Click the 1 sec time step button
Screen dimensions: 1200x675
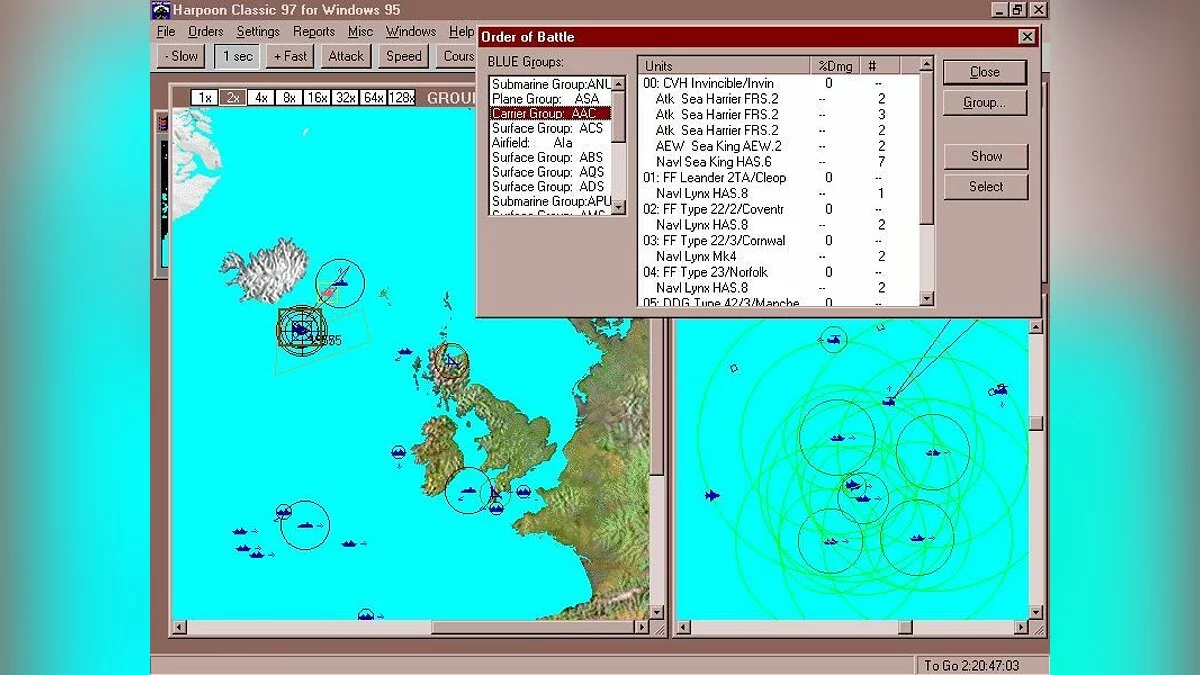pos(237,56)
